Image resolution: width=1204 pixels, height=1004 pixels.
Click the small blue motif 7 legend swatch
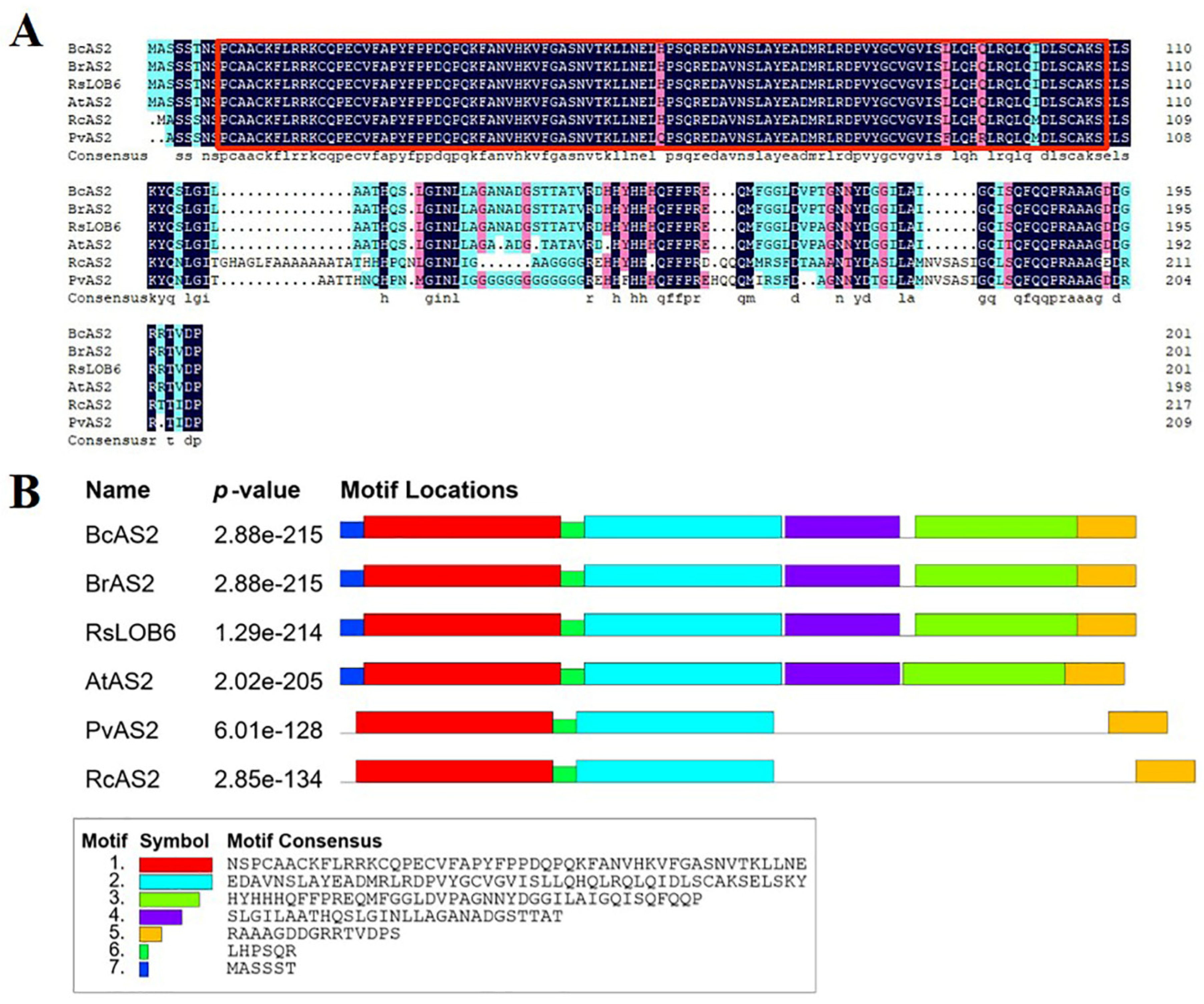[x=144, y=969]
